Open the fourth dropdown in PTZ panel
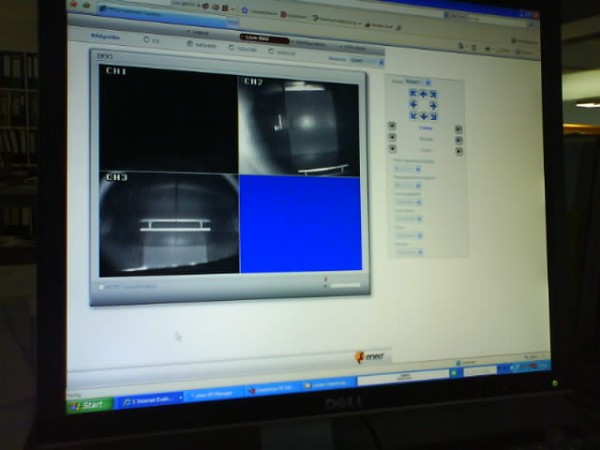This screenshot has height=450, width=600. coord(409,219)
